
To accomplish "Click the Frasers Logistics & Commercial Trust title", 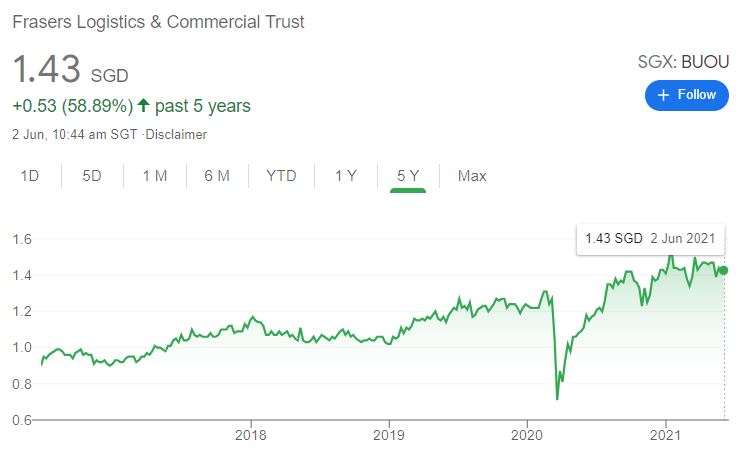I will [158, 21].
